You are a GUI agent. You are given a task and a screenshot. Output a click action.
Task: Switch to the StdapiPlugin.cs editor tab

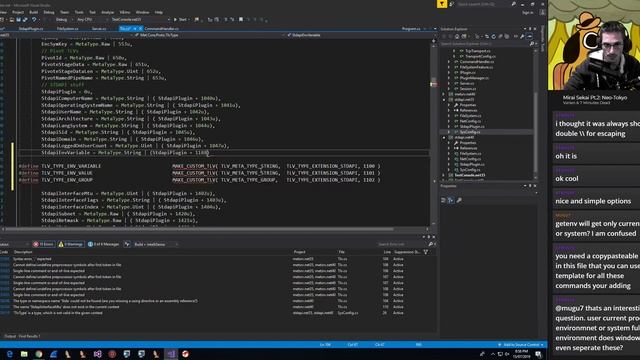(31, 29)
